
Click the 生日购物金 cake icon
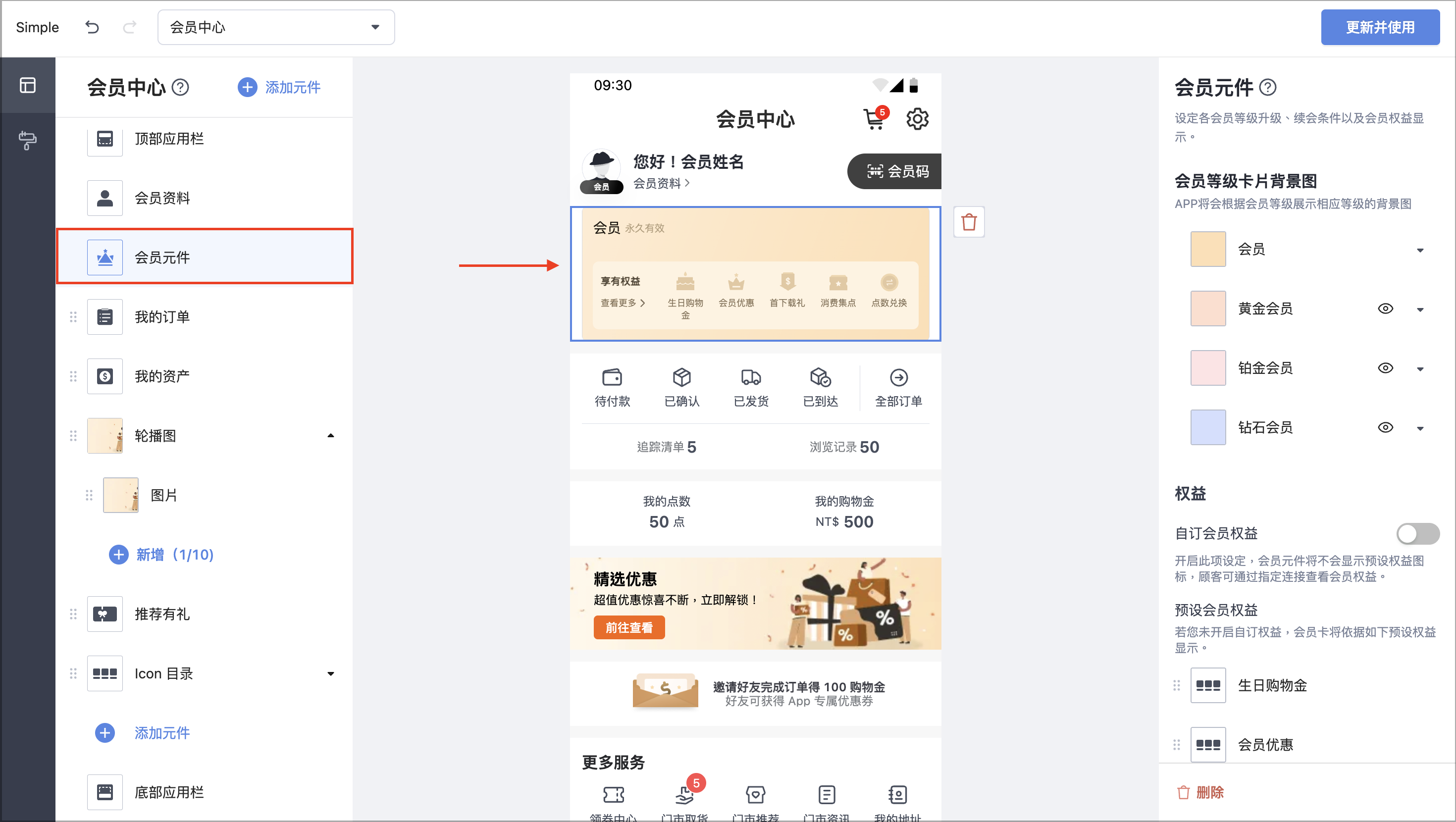click(x=685, y=282)
